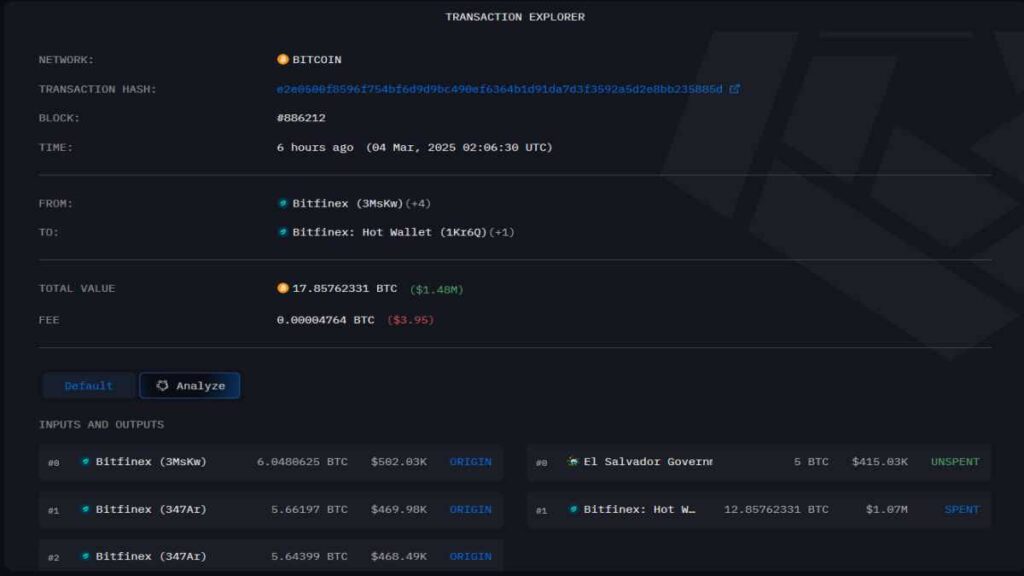The width and height of the screenshot is (1024, 576).
Task: Click the Inputs and Outputs section label
Action: 101,424
